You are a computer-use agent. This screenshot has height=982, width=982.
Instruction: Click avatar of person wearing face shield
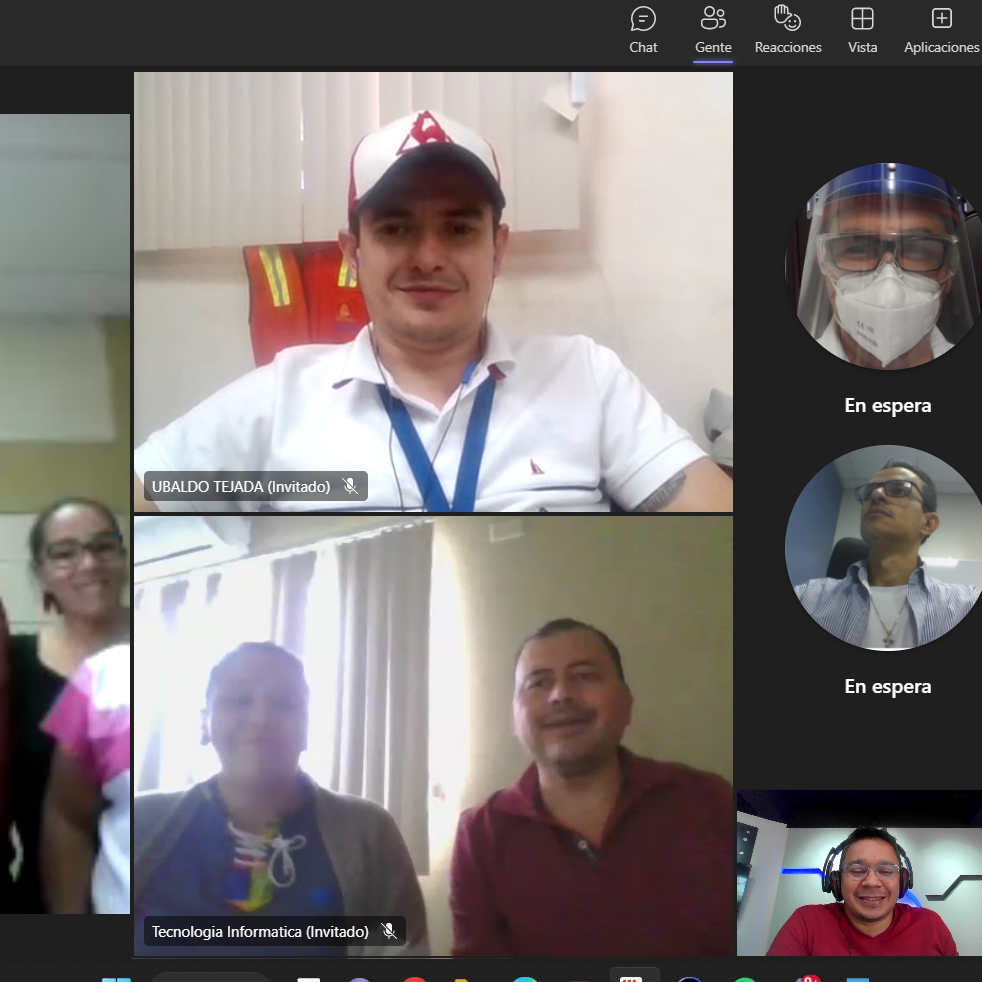point(884,266)
